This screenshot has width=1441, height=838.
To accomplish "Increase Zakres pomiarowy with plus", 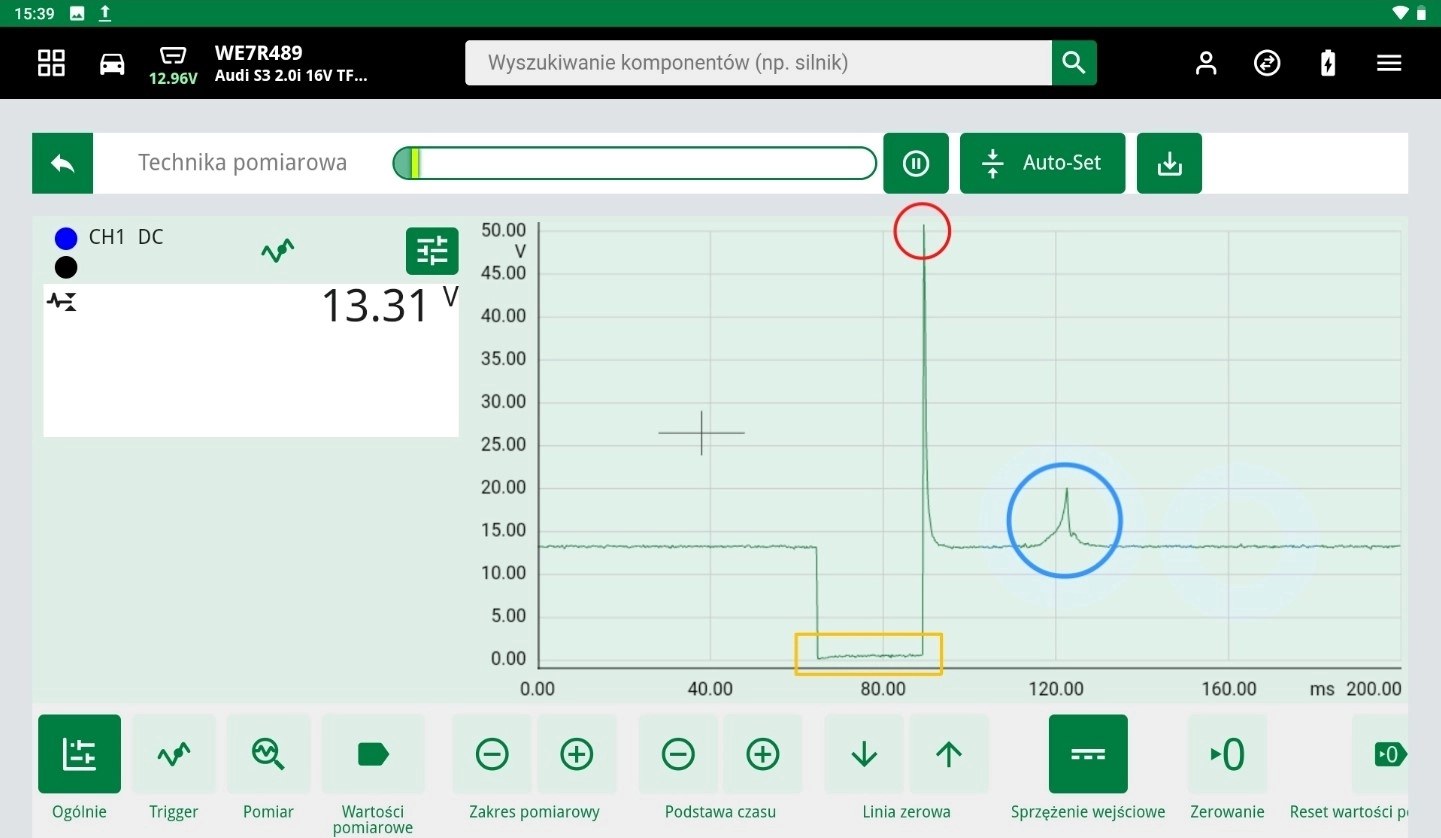I will click(x=577, y=754).
